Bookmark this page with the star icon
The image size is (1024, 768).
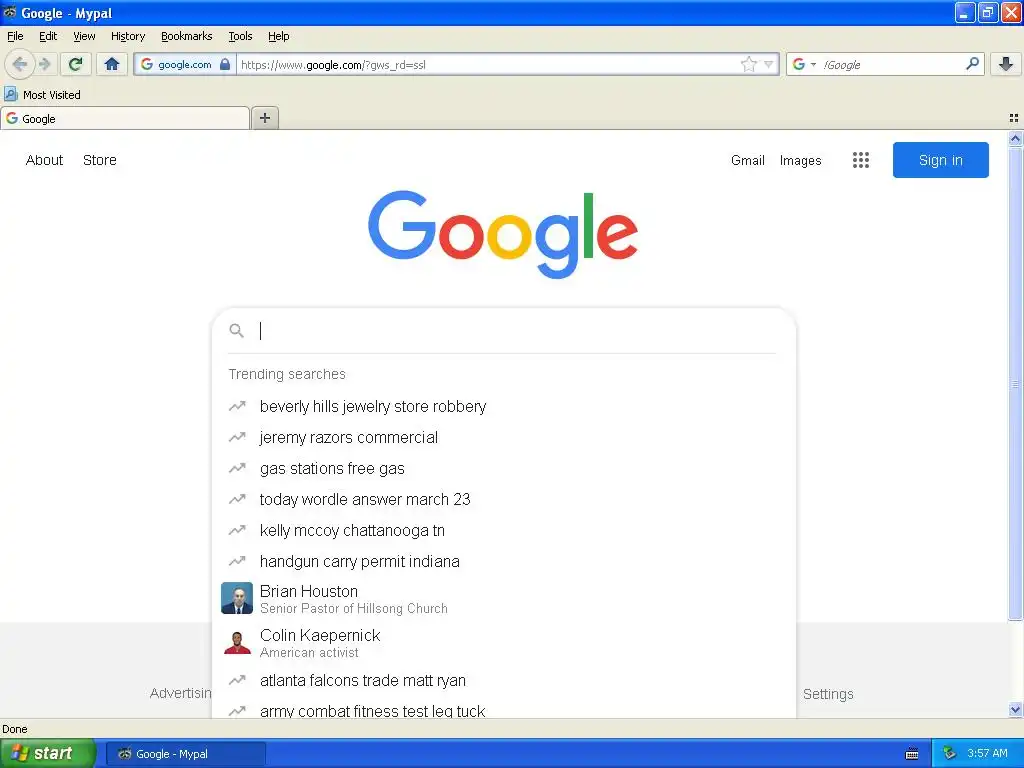pos(748,64)
